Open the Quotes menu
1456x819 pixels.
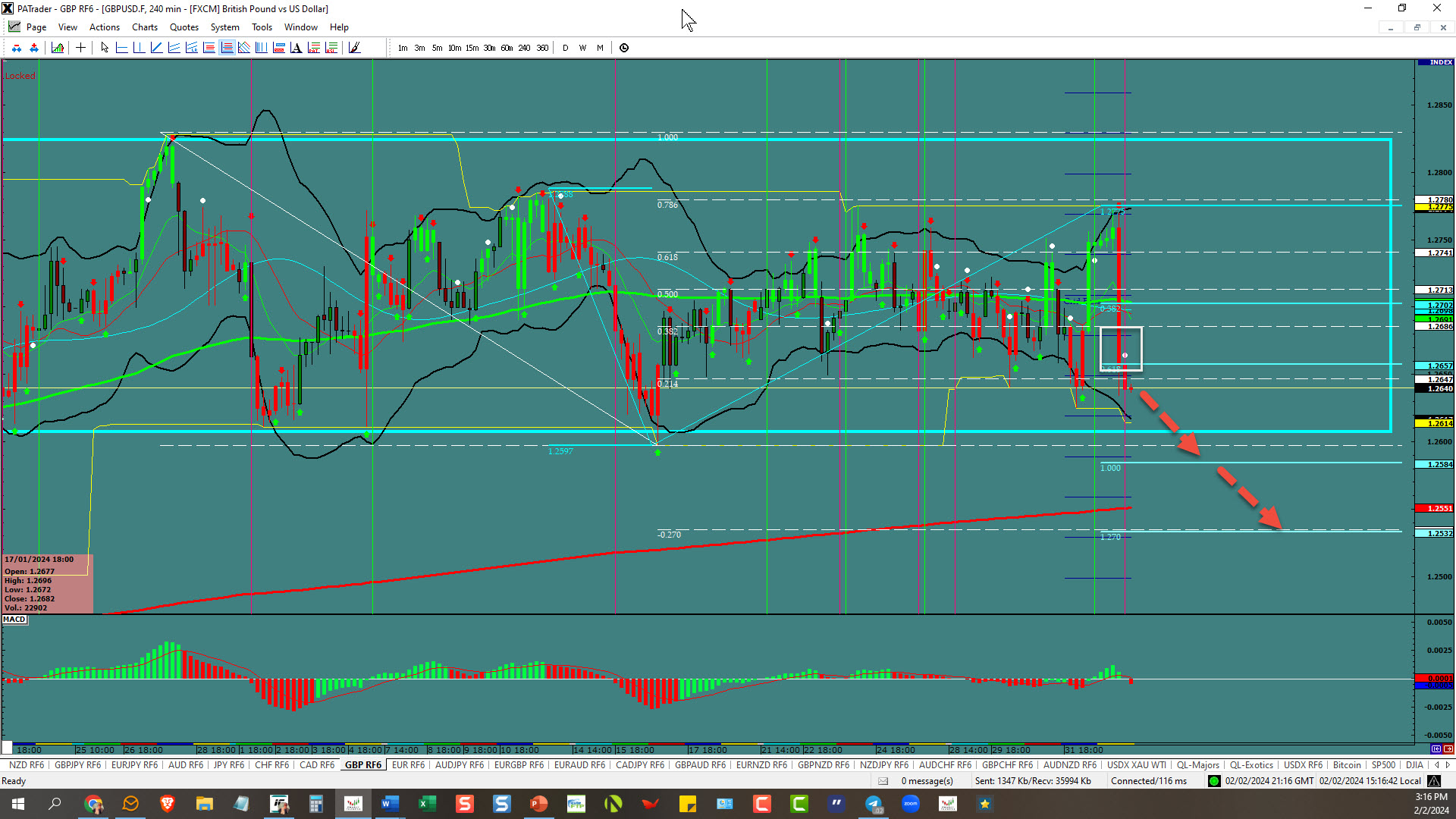point(184,27)
